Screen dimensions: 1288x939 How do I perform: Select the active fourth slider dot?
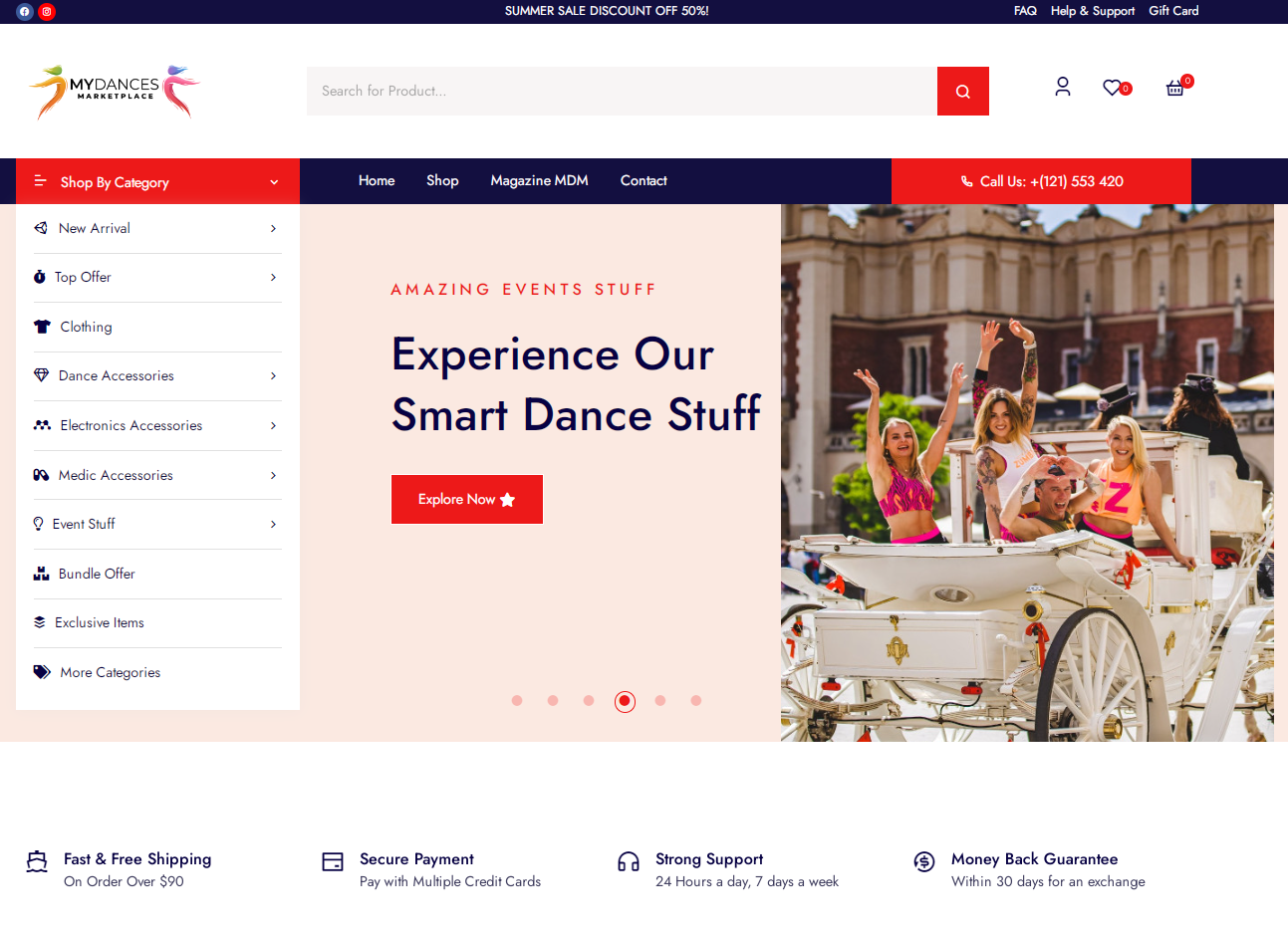click(x=625, y=701)
